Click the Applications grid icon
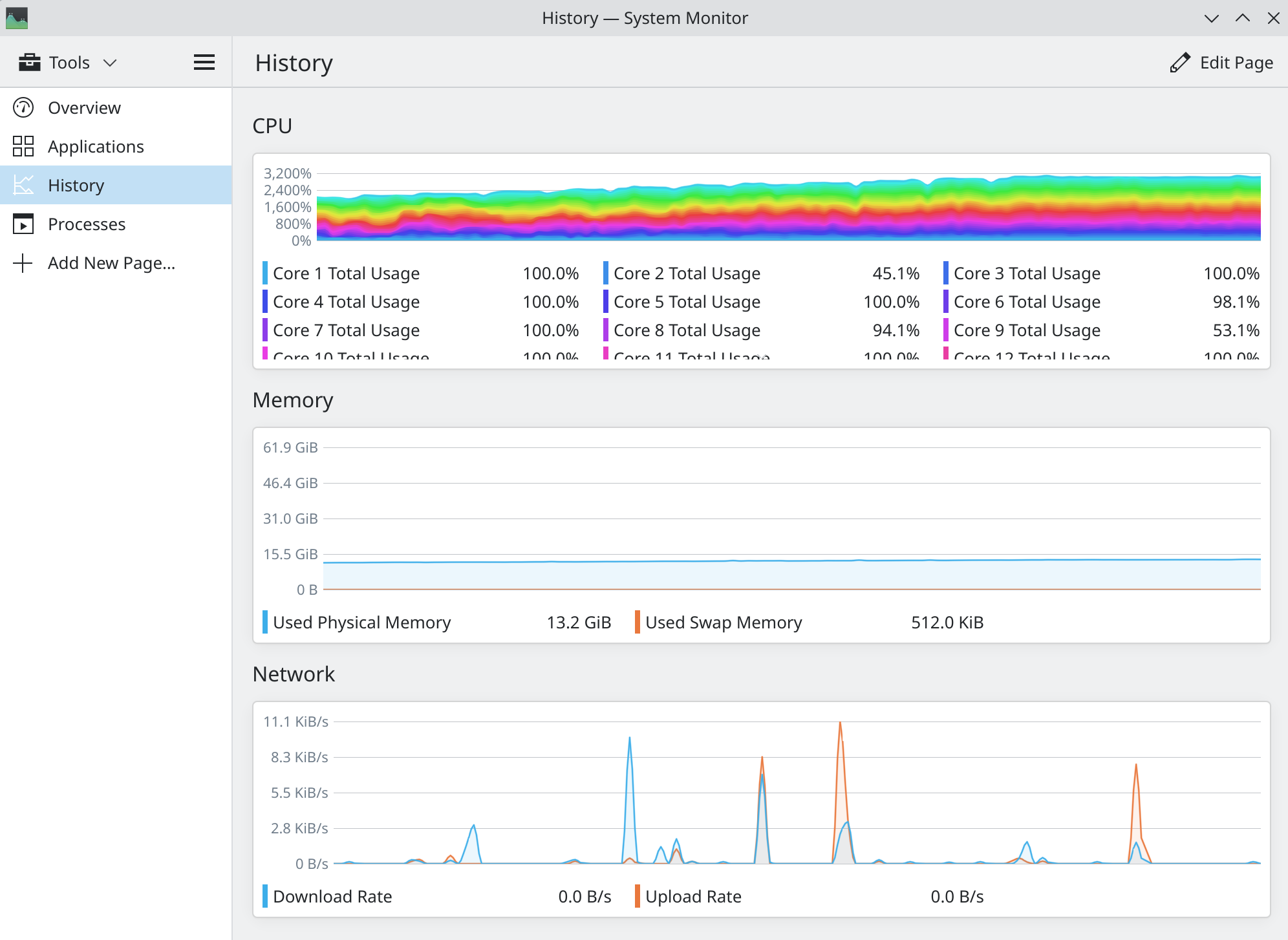1288x940 pixels. 23,146
